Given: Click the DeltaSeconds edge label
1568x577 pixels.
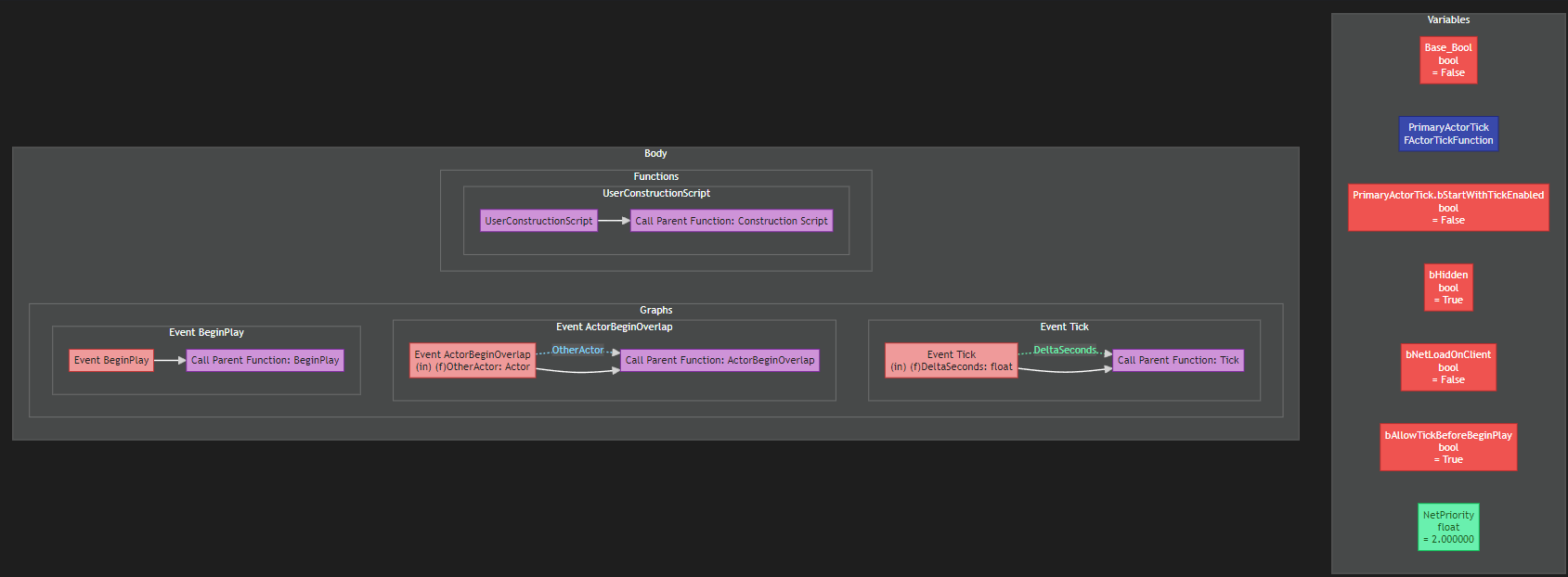Looking at the screenshot, I should click(x=1065, y=350).
